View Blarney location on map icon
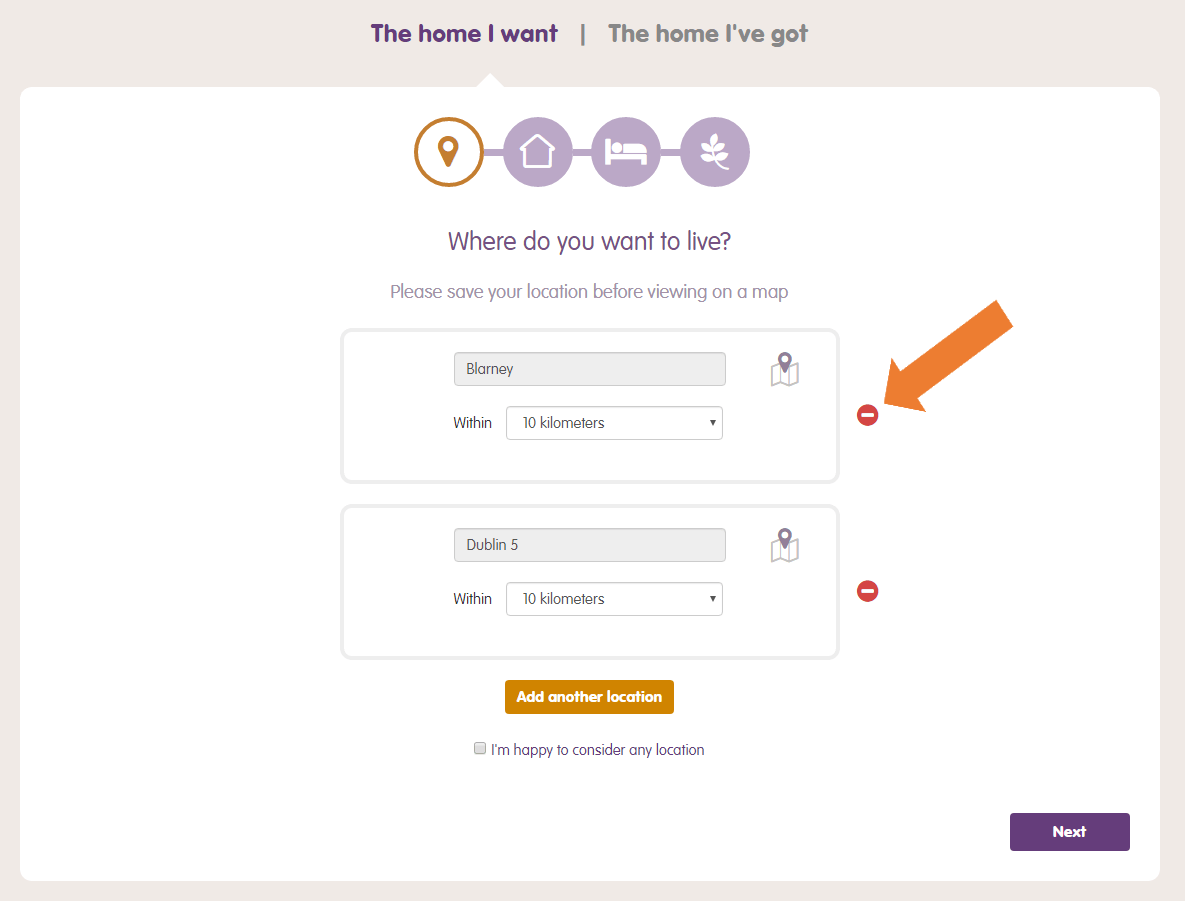This screenshot has width=1185, height=901. pyautogui.click(x=785, y=369)
